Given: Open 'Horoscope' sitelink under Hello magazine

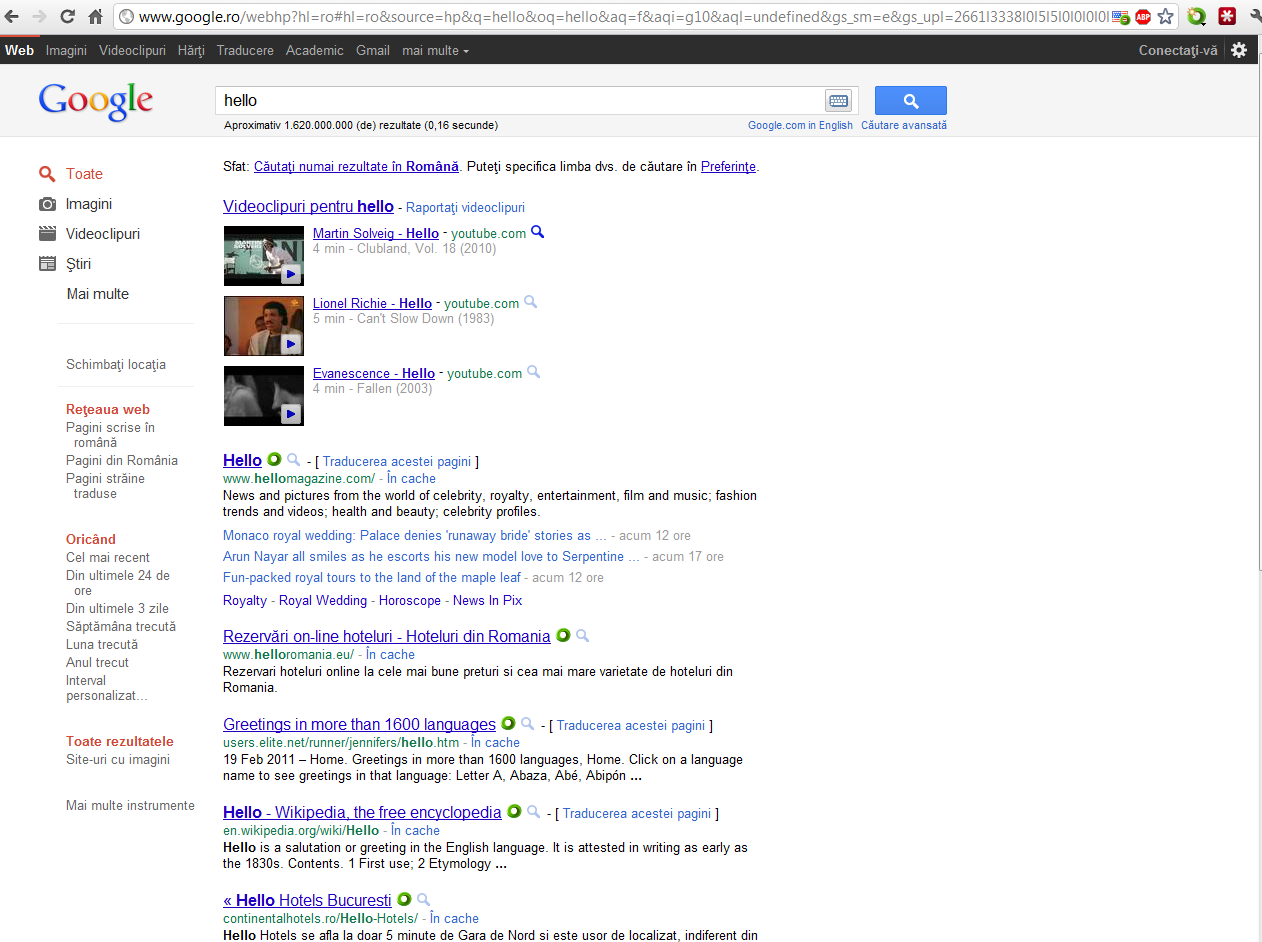Looking at the screenshot, I should [x=410, y=600].
